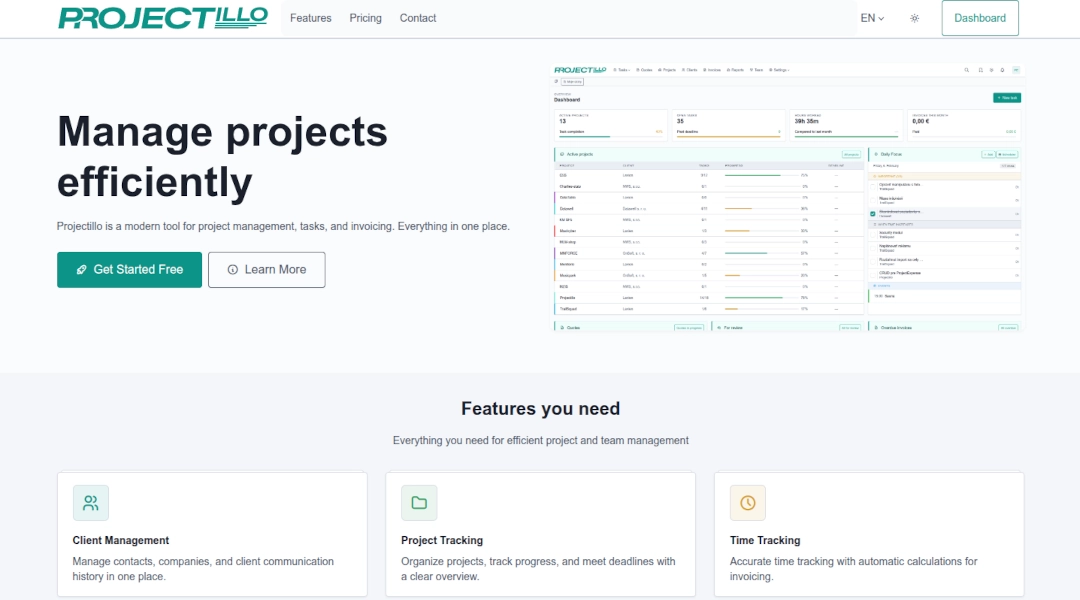Check the Security modul task checkbox
This screenshot has width=1080, height=600.
pos(873,235)
